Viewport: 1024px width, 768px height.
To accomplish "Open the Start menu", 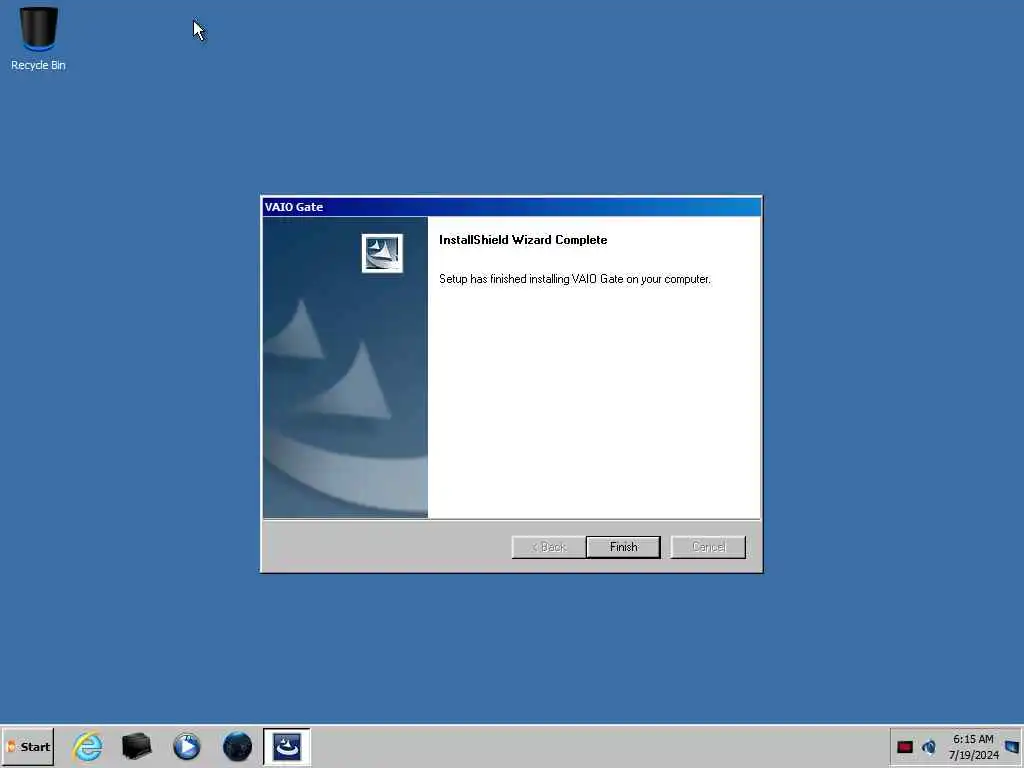I will pyautogui.click(x=28, y=746).
